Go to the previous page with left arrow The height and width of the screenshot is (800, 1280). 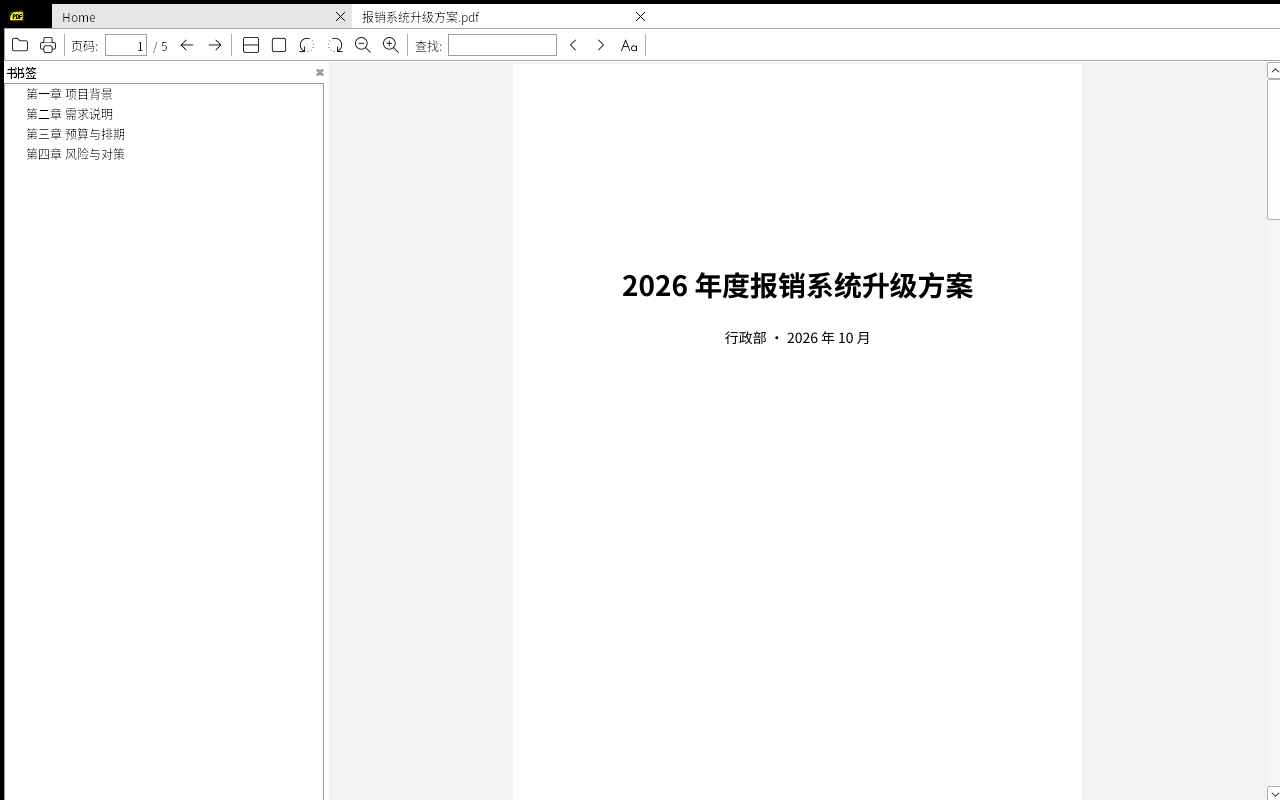tap(187, 45)
